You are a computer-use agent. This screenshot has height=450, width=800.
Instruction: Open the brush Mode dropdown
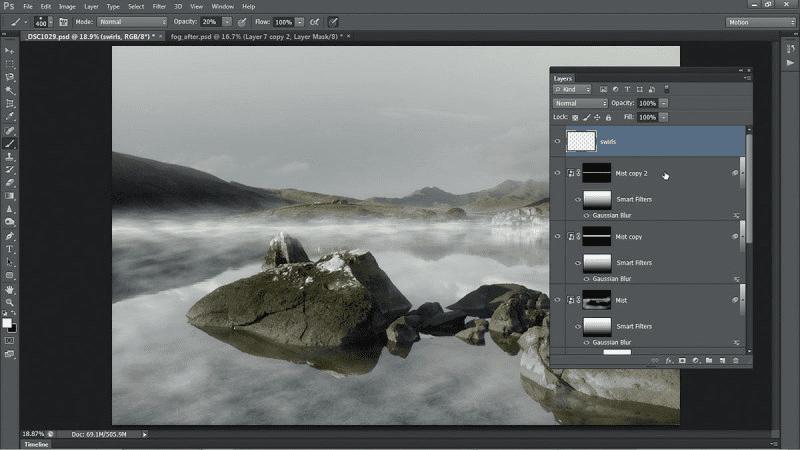coord(133,21)
